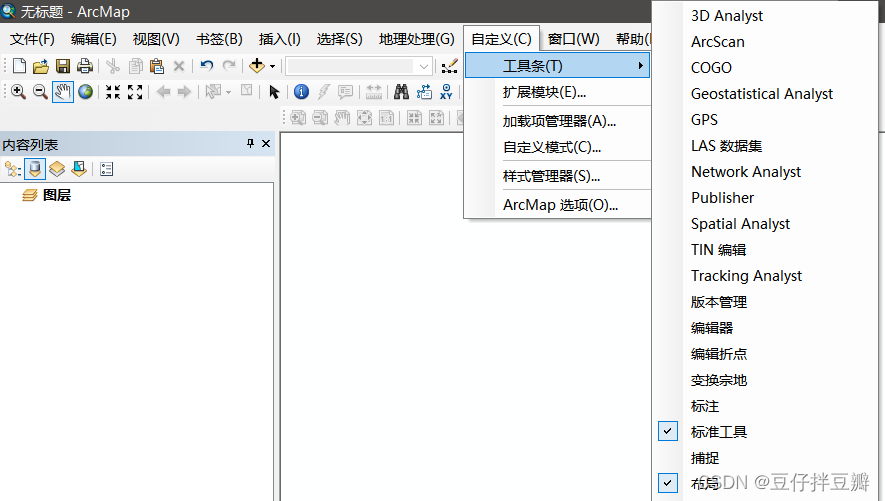Open the Editor toolbar pencil icon
885x501 pixels.
[449, 67]
